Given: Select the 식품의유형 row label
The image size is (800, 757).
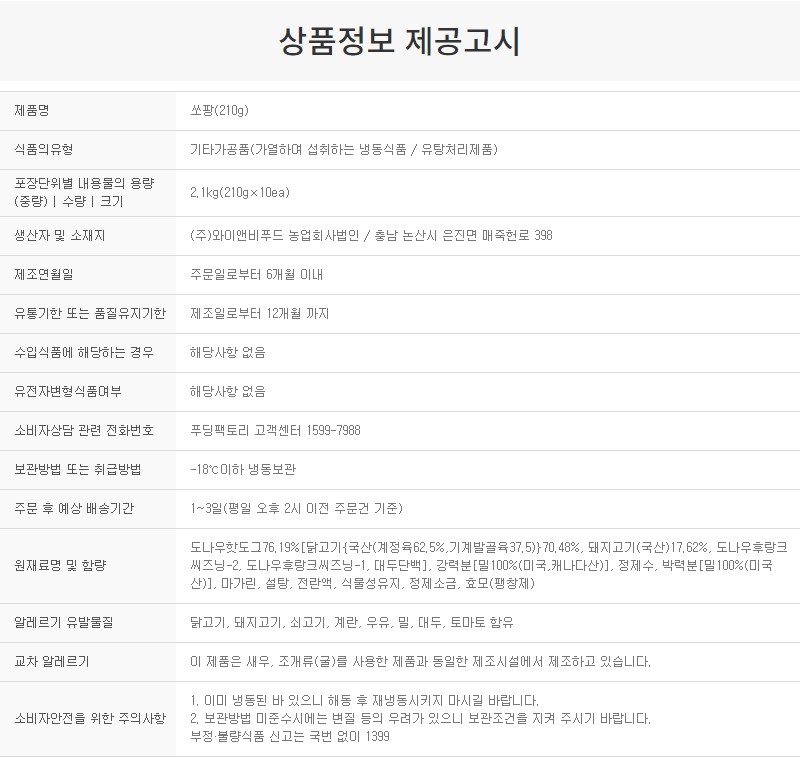Looking at the screenshot, I should pos(45,149).
